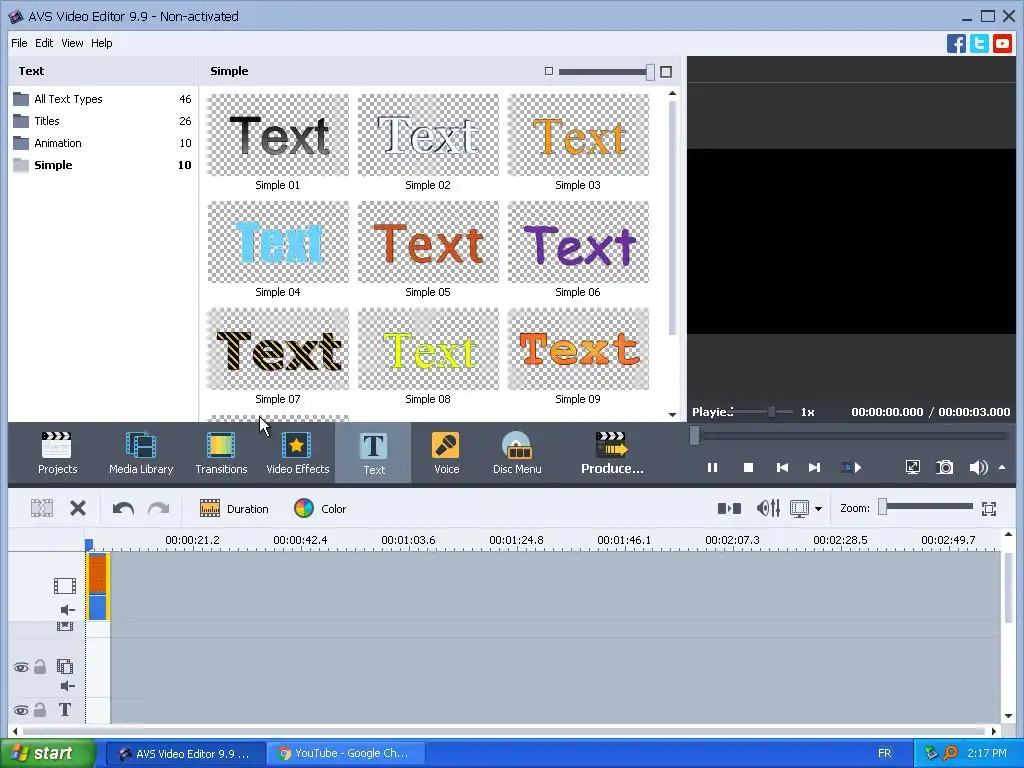The image size is (1024, 768).
Task: Select the Simple 05 text preset
Action: tap(428, 249)
